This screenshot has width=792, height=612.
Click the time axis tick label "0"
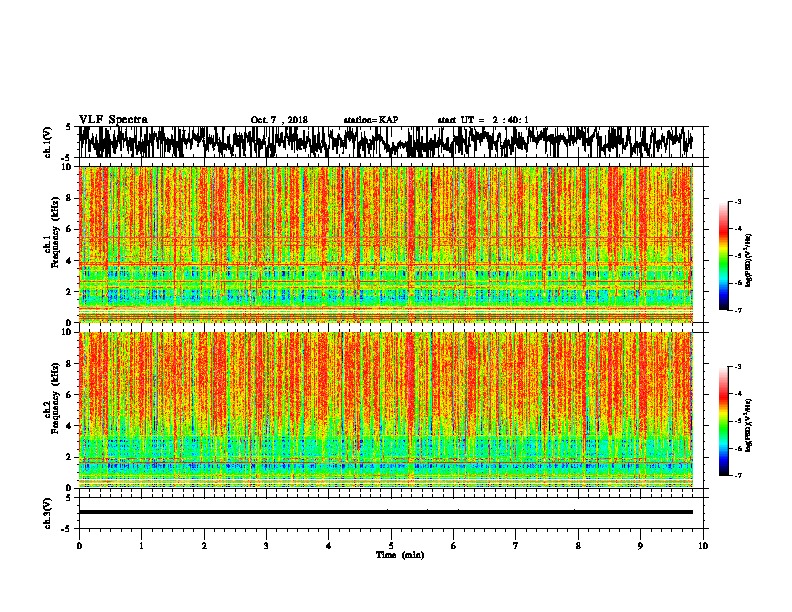point(79,546)
